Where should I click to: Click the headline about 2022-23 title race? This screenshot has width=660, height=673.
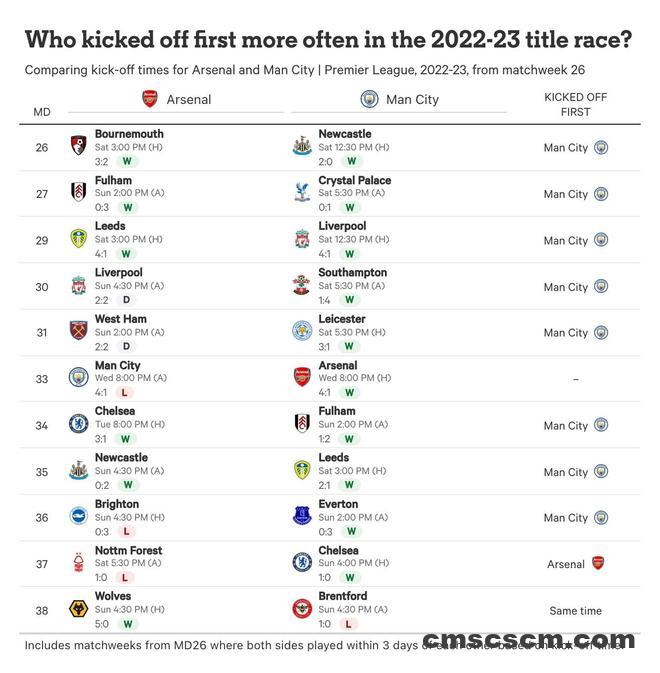click(328, 40)
